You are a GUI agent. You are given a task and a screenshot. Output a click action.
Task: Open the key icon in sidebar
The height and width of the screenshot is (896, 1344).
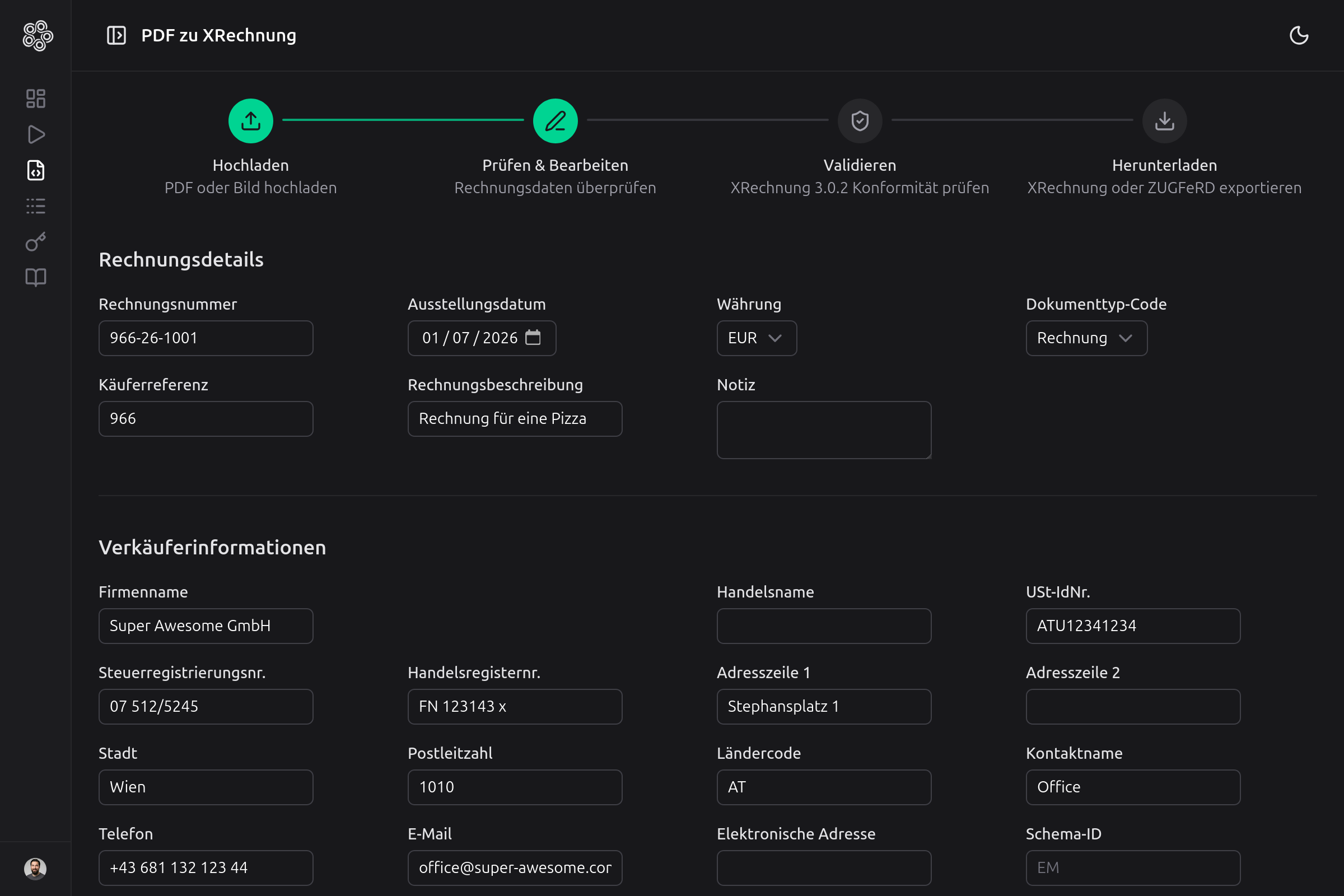click(x=35, y=242)
